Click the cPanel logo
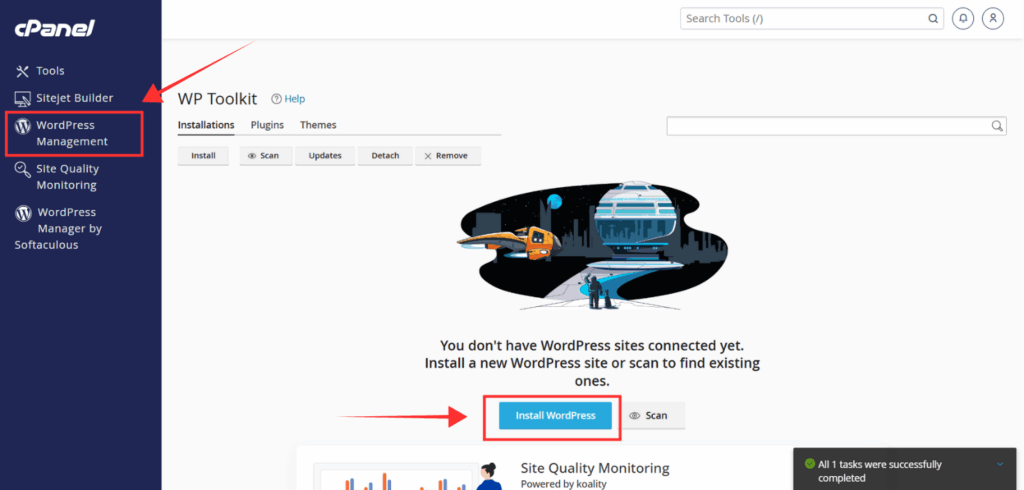 [x=55, y=27]
